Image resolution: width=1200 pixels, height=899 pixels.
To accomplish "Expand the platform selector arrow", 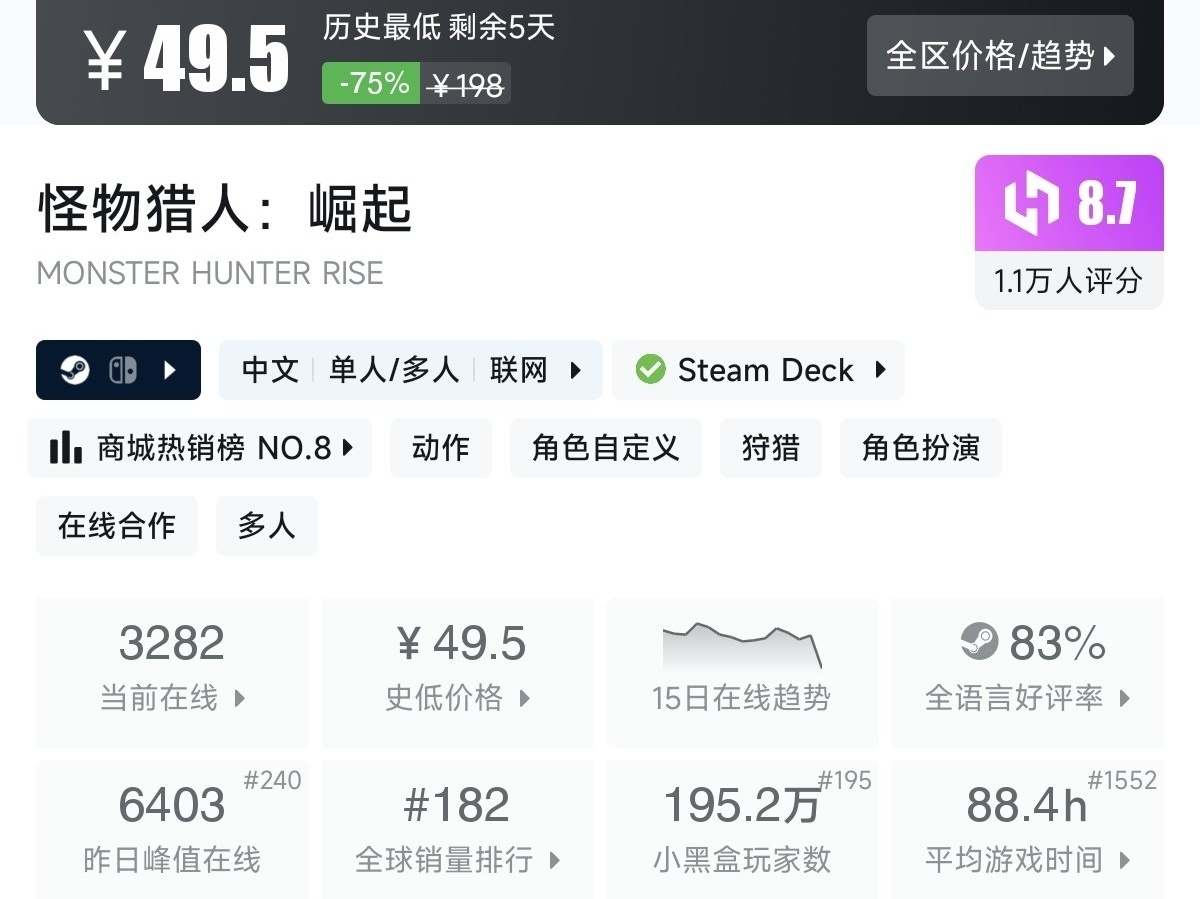I will pos(169,371).
